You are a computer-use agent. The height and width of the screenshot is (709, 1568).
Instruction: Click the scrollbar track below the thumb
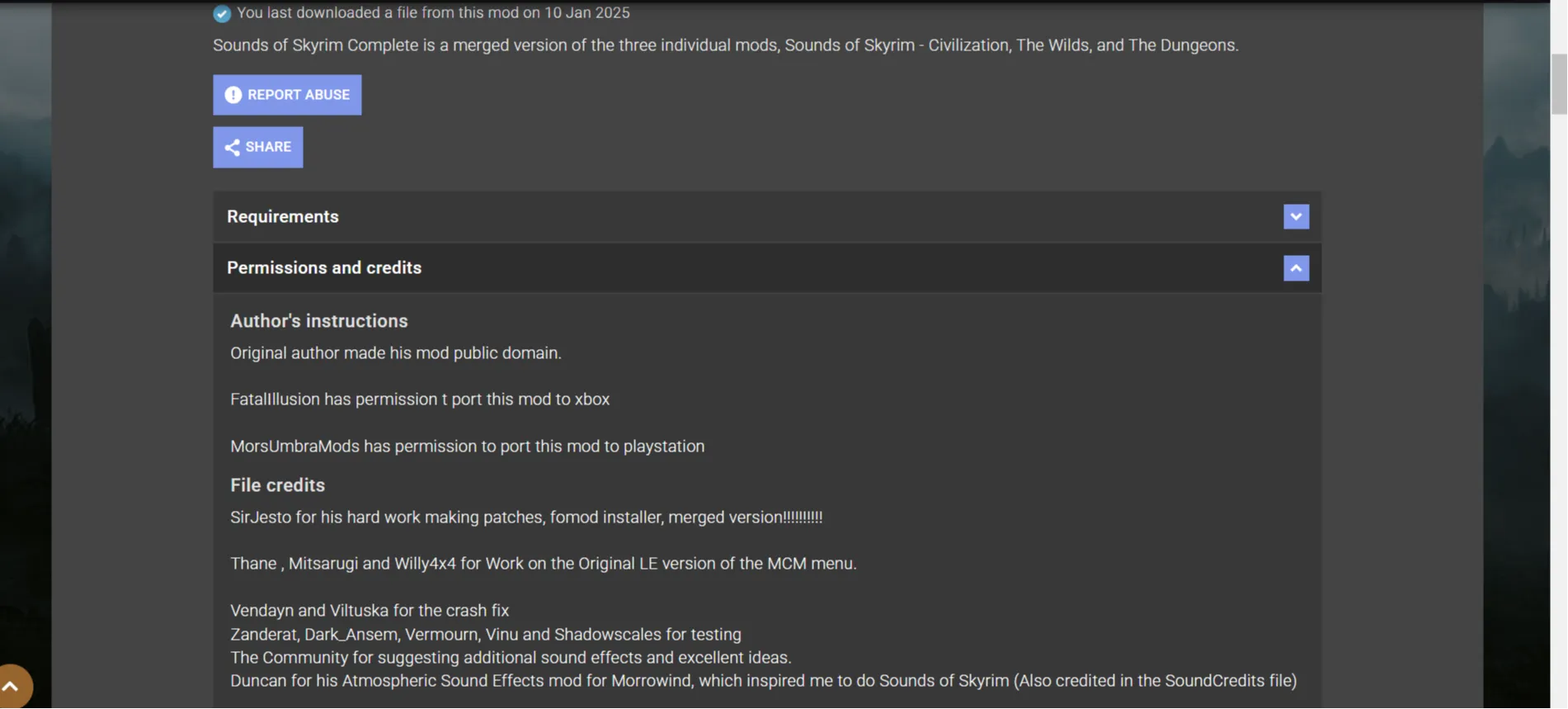tap(1559, 413)
